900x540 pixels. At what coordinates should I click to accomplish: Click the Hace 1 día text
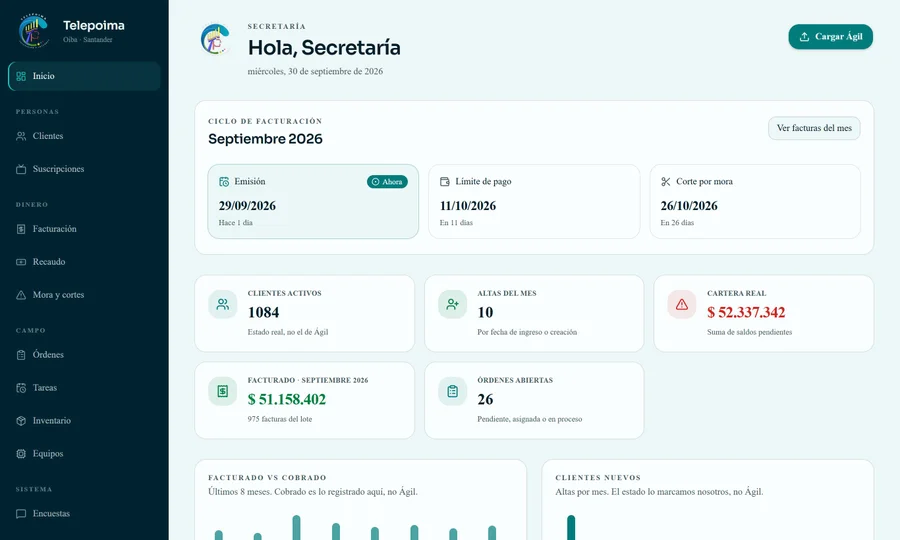tap(235, 223)
